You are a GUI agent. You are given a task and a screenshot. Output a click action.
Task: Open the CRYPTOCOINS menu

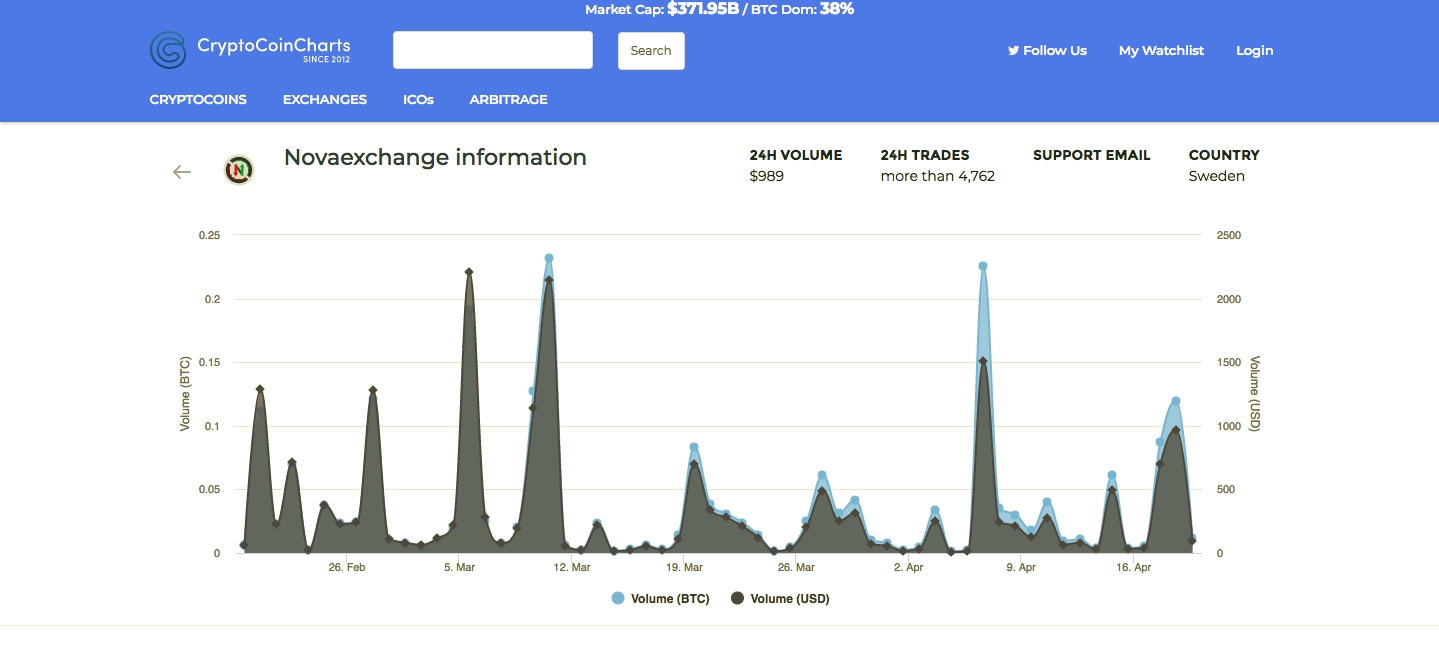198,99
